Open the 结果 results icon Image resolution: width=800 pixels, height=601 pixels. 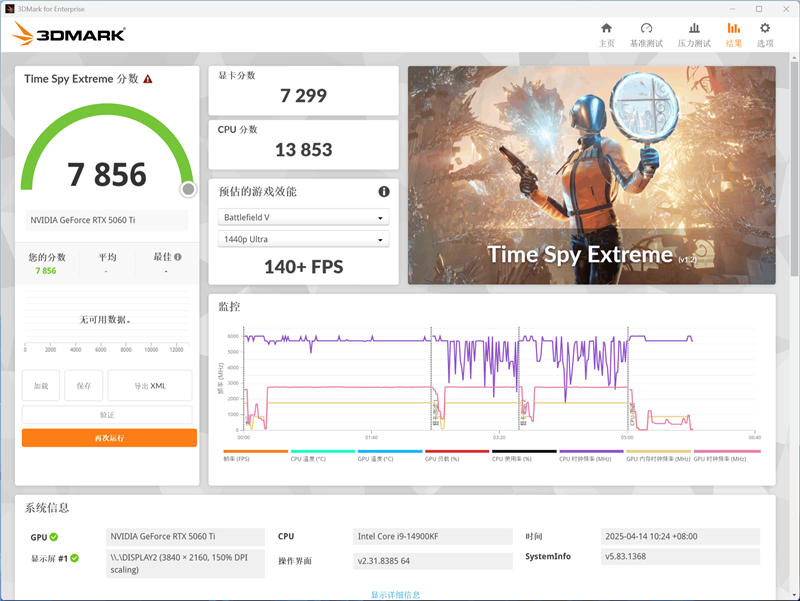coord(733,31)
